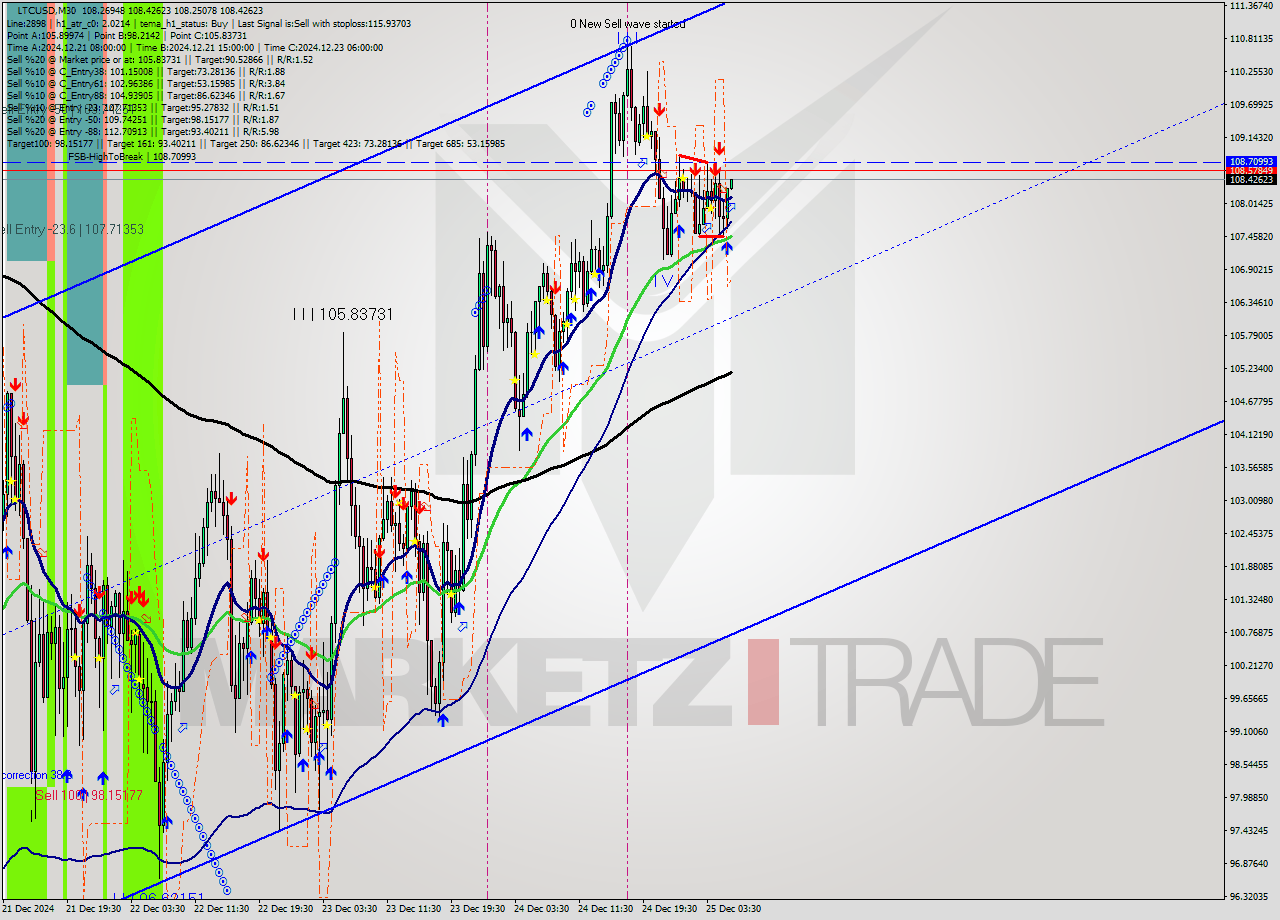Click the 100.21270 price axis label
The image size is (1280, 920).
(x=1251, y=666)
